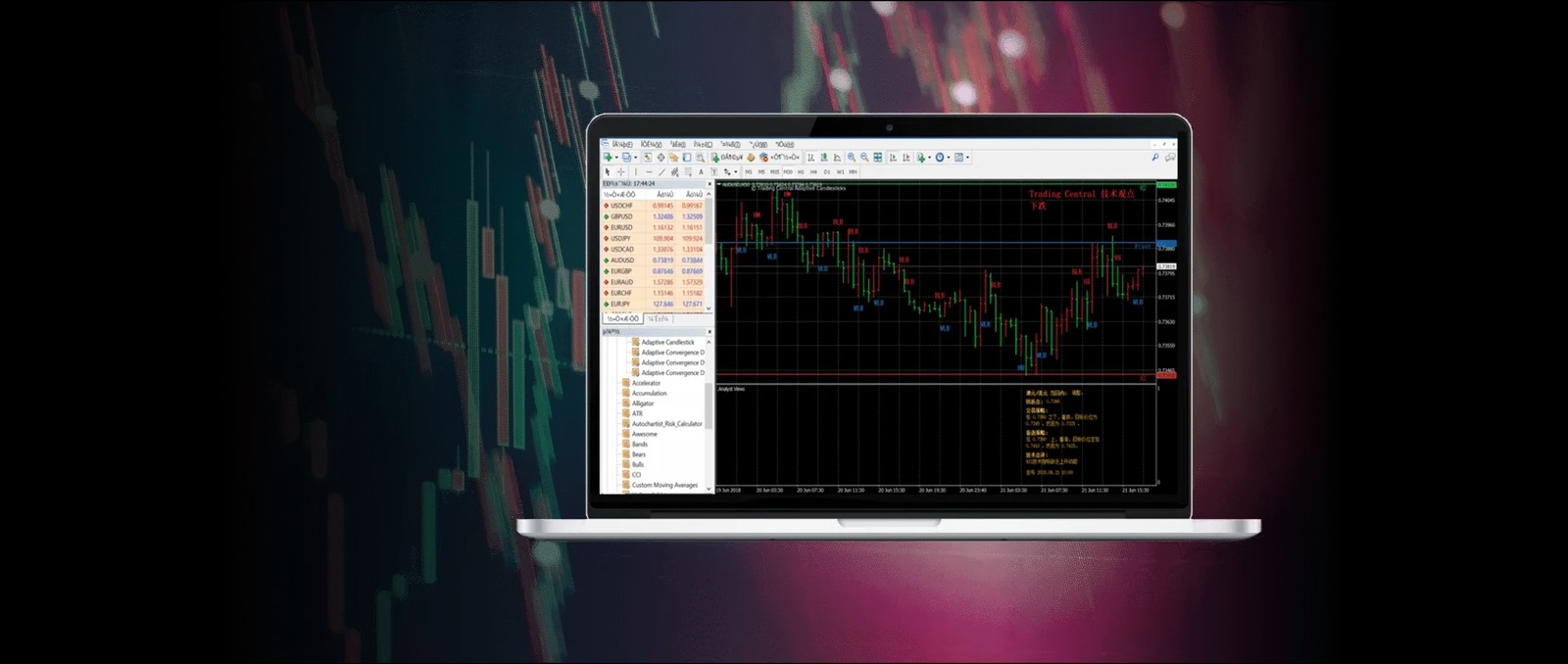This screenshot has width=1568, height=664.
Task: Click the Zoom Out magnifier icon
Action: (864, 158)
